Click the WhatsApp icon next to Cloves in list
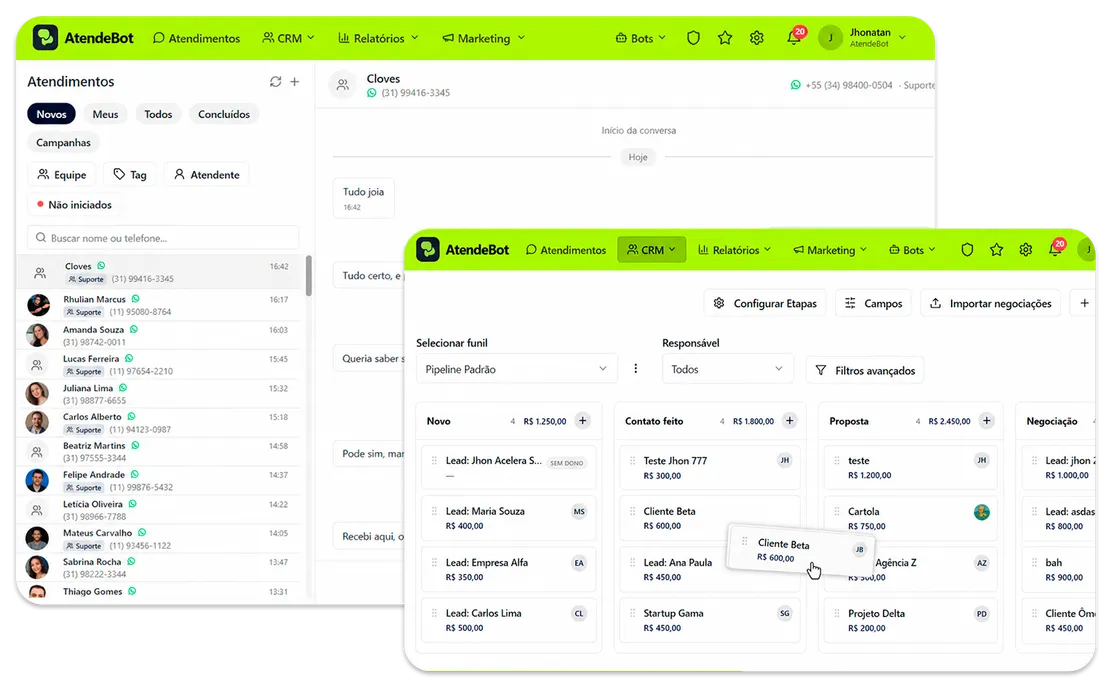Viewport: 1120px width, 699px height. tap(101, 266)
